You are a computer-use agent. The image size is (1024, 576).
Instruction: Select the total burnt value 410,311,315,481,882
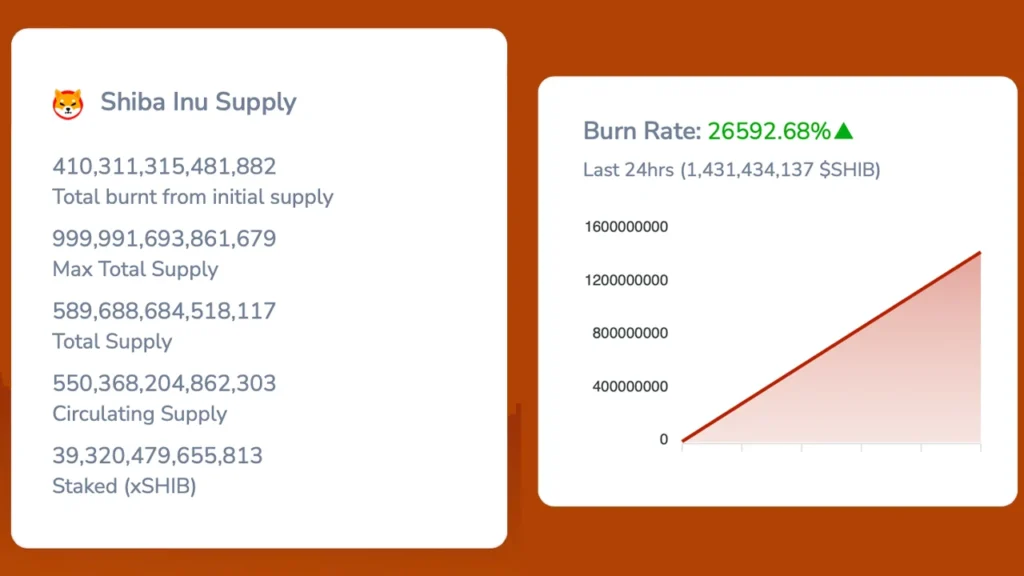(164, 167)
